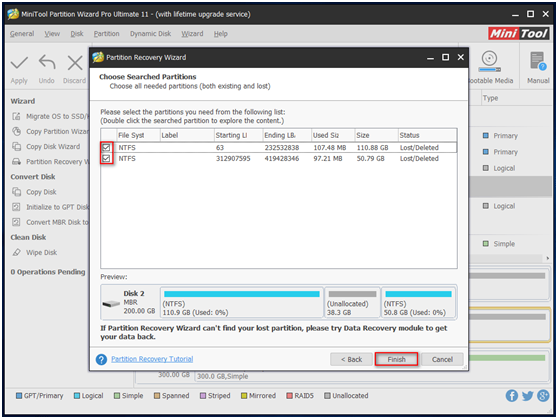This screenshot has width=558, height=419.
Task: Select Migrate OS to SSD wizard icon
Action: tap(16, 116)
